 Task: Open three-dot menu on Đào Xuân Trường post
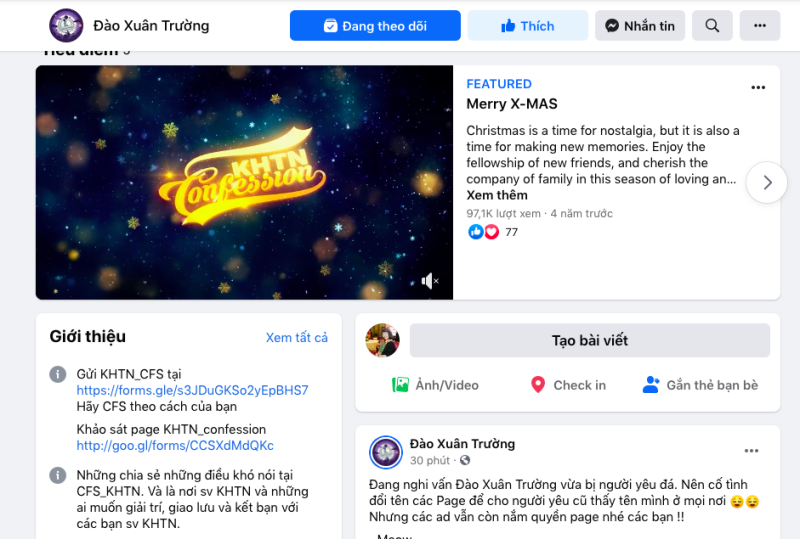(751, 451)
